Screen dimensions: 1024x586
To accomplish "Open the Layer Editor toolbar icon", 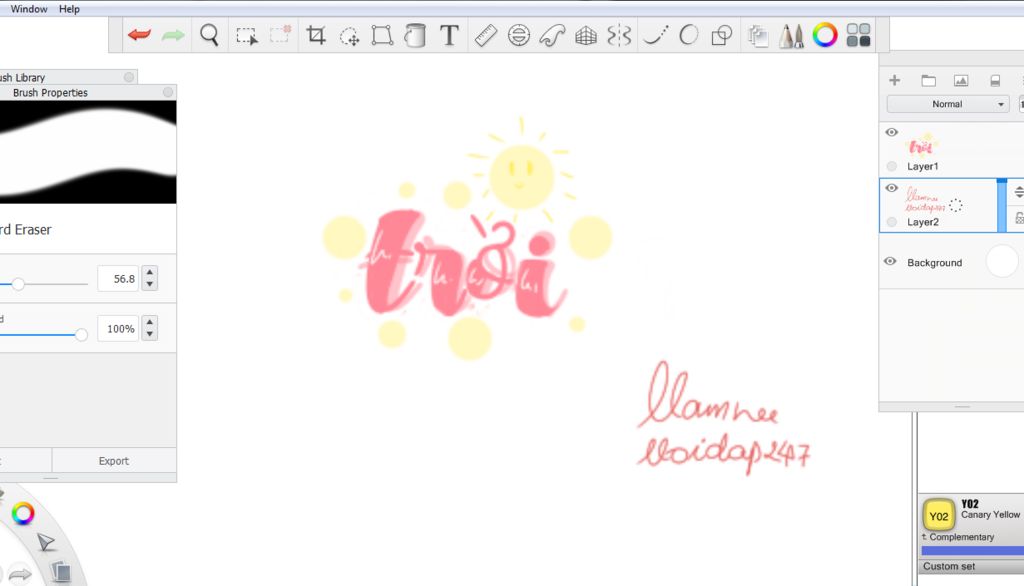I will point(758,36).
